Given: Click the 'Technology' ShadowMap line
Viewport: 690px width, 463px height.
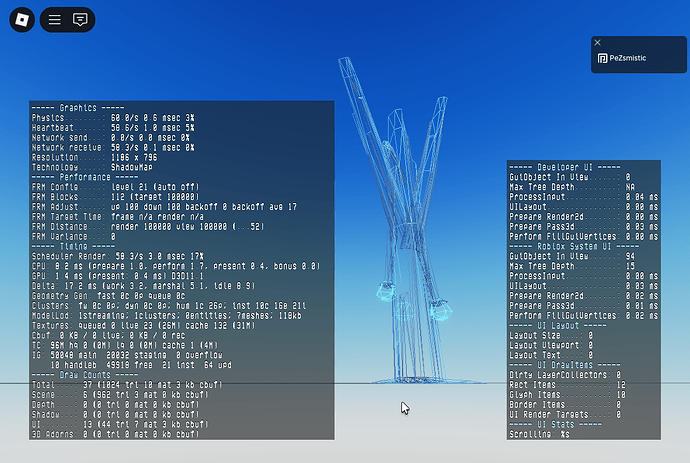Looking at the screenshot, I should pyautogui.click(x=92, y=167).
